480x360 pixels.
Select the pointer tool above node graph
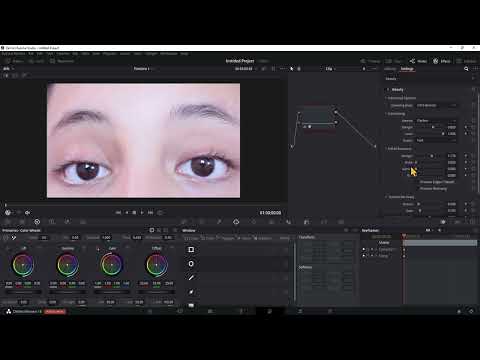pyautogui.click(x=292, y=69)
